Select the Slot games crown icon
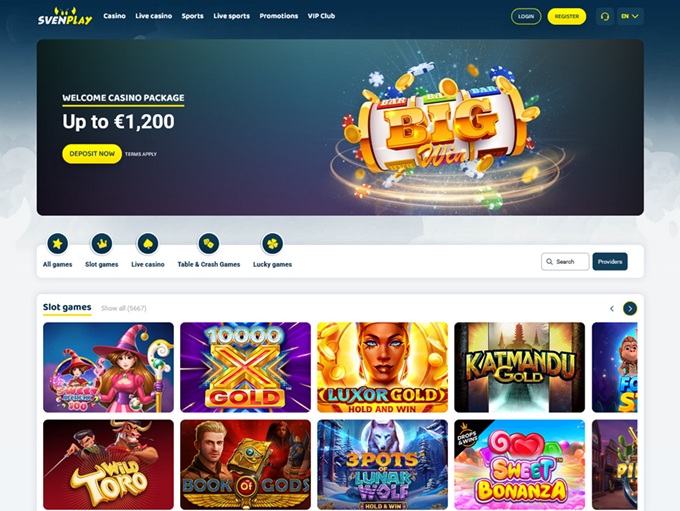 tap(102, 243)
